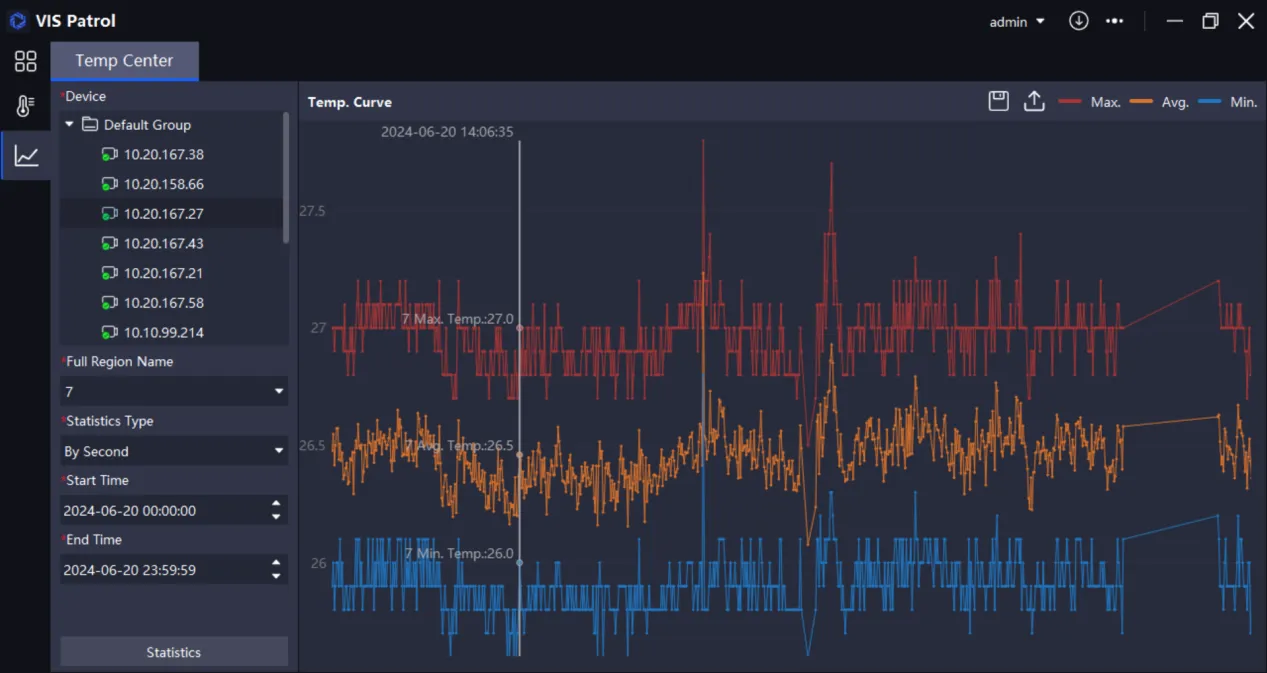The image size is (1267, 673).
Task: Open the dashboard grid icon in sidebar
Action: pyautogui.click(x=25, y=61)
